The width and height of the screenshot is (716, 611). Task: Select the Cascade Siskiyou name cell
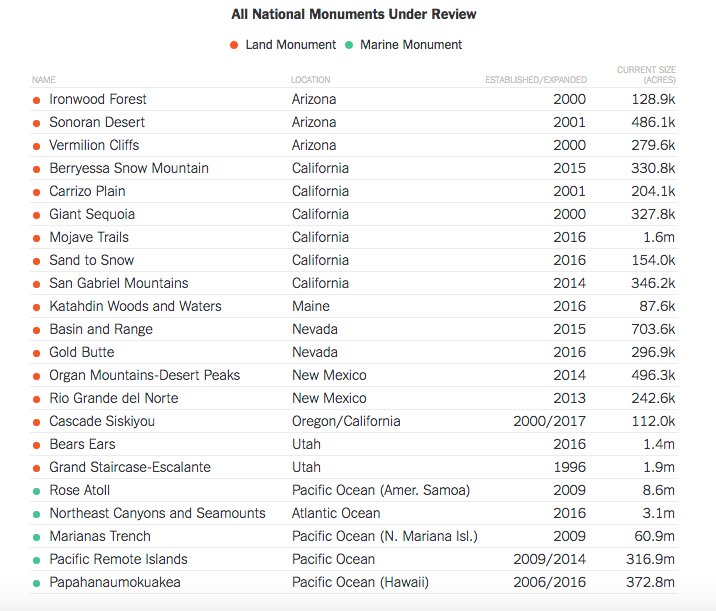click(x=102, y=421)
